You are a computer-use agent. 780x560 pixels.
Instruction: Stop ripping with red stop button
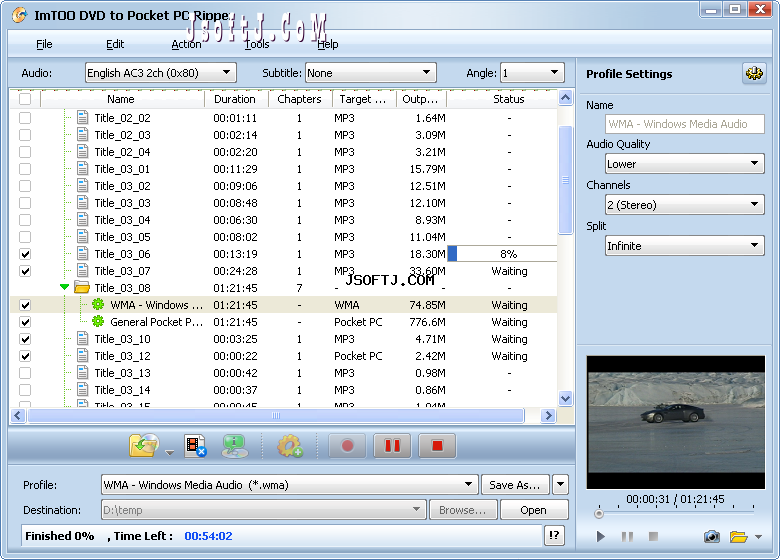437,446
